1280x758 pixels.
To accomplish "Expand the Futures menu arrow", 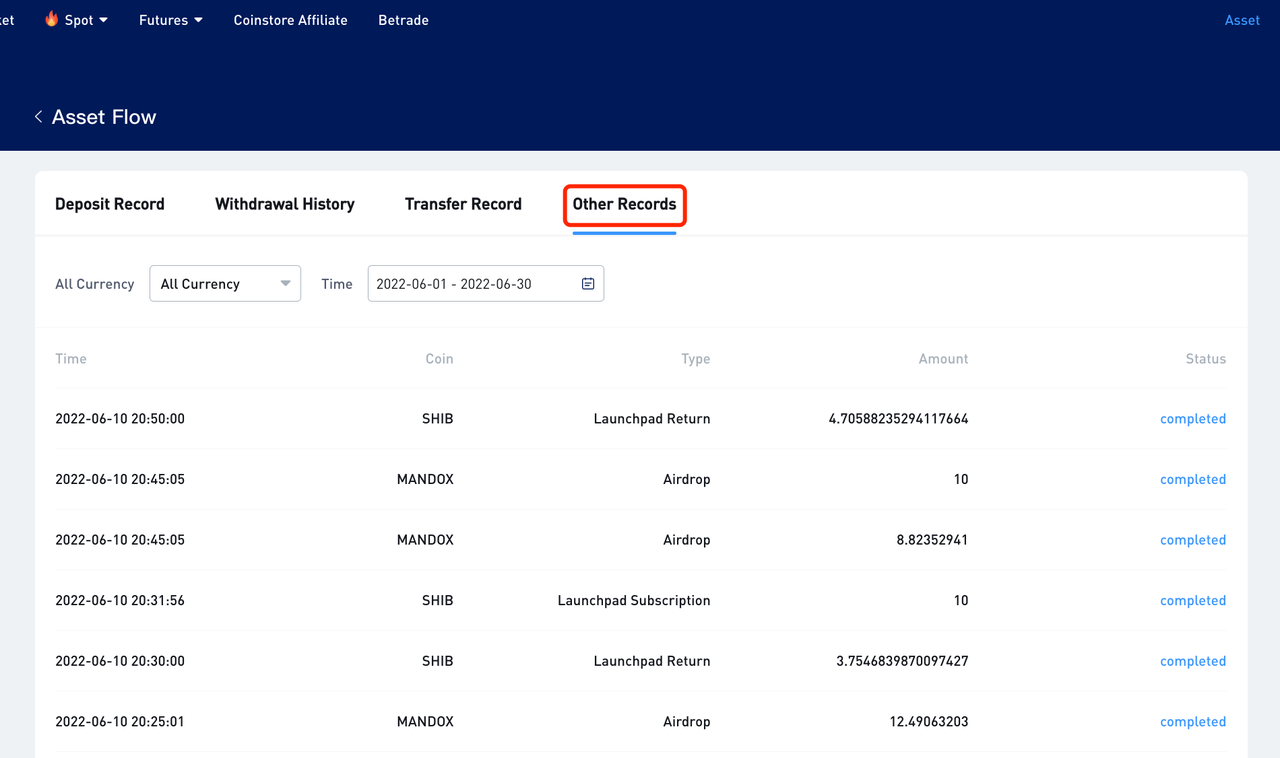I will (198, 20).
